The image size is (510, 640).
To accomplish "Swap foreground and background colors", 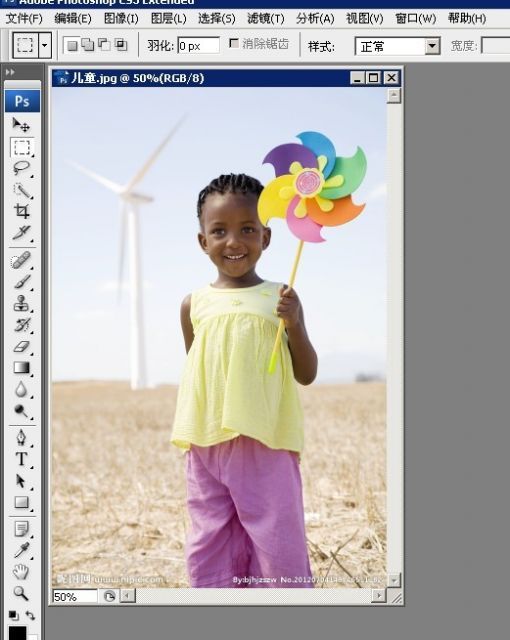I will tap(31, 615).
